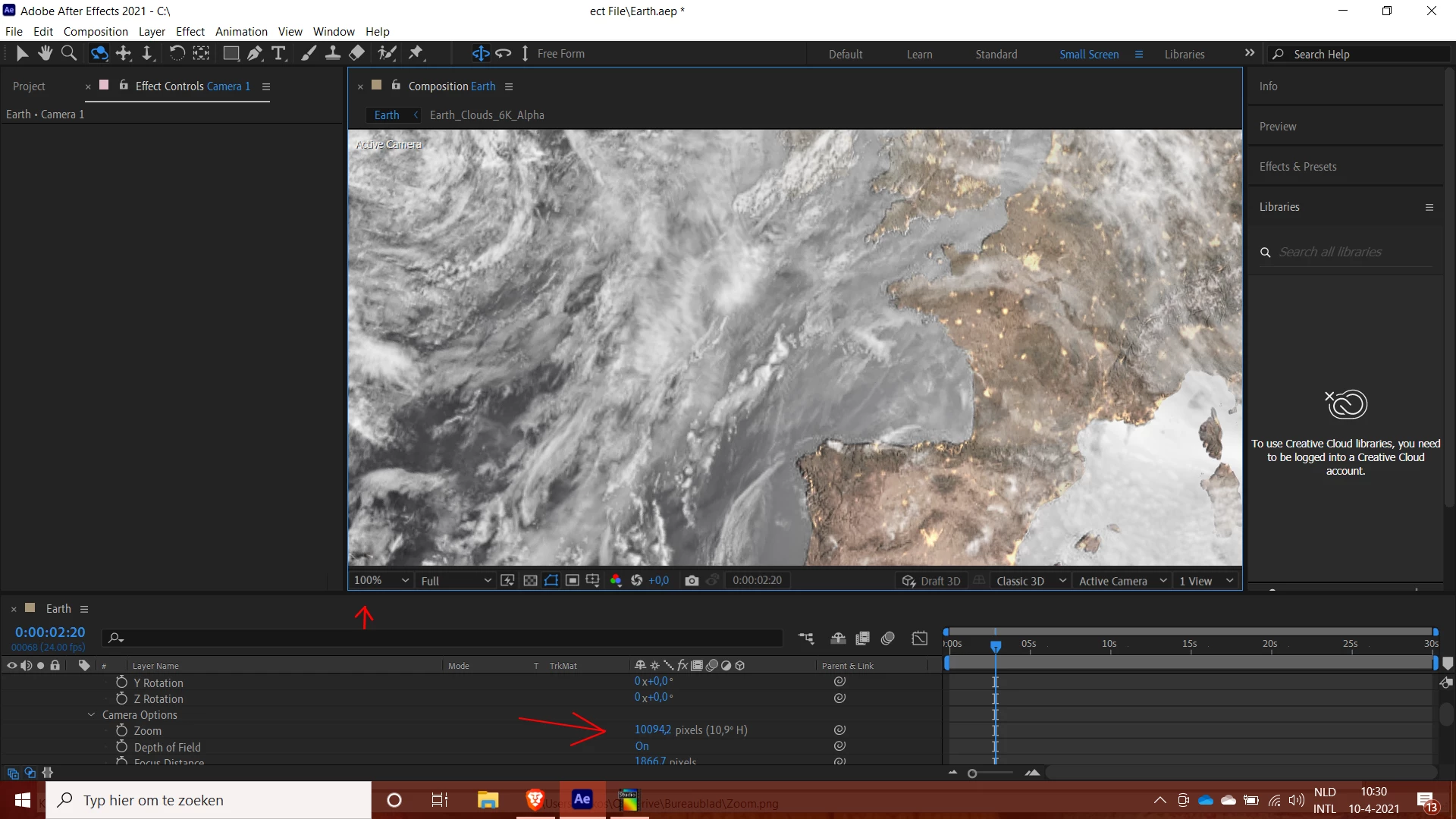The width and height of the screenshot is (1456, 819).
Task: Select the Horizontal Type tool
Action: point(278,53)
